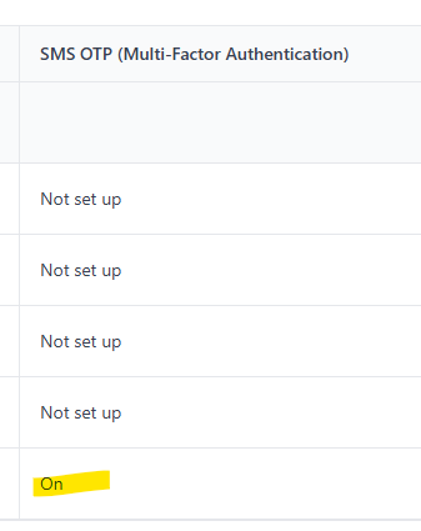Select the third "Not set up" status
The image size is (421, 531).
[x=81, y=341]
